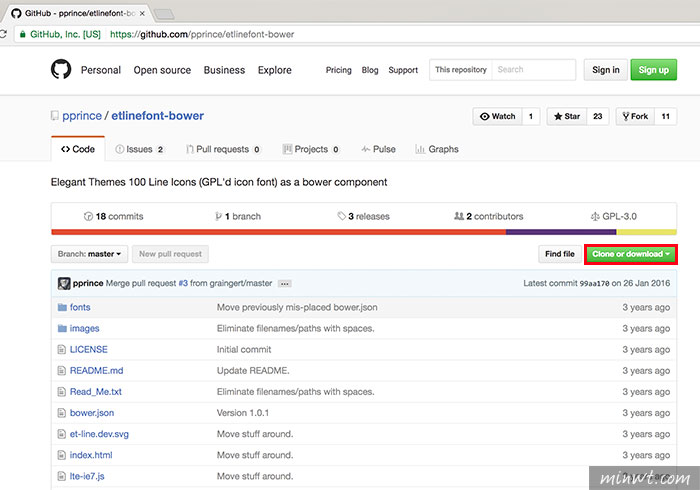This screenshot has width=700, height=490.
Task: Click the images folder icon
Action: (x=62, y=328)
